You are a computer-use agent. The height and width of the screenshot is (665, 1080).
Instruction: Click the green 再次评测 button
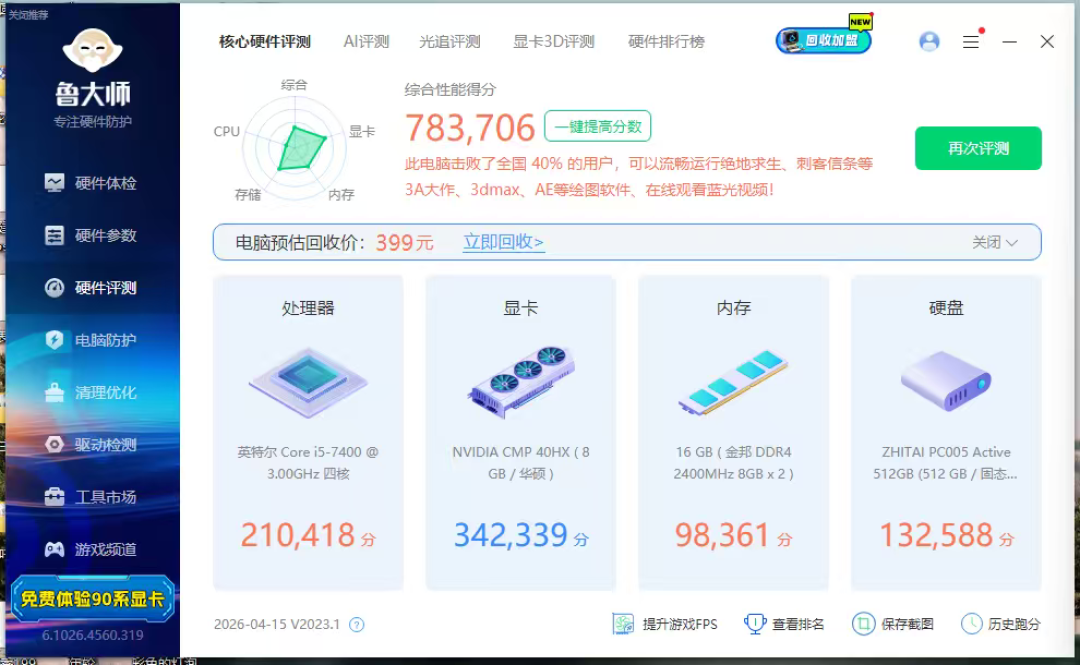978,148
